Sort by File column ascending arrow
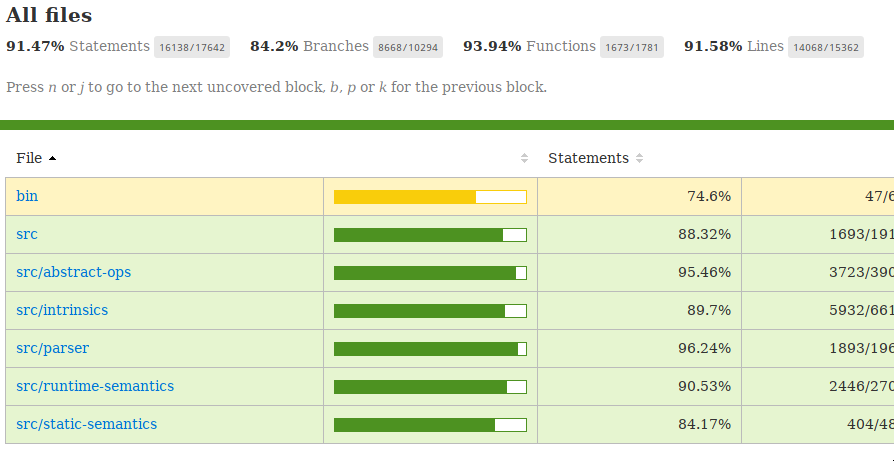The image size is (894, 461). point(52,159)
